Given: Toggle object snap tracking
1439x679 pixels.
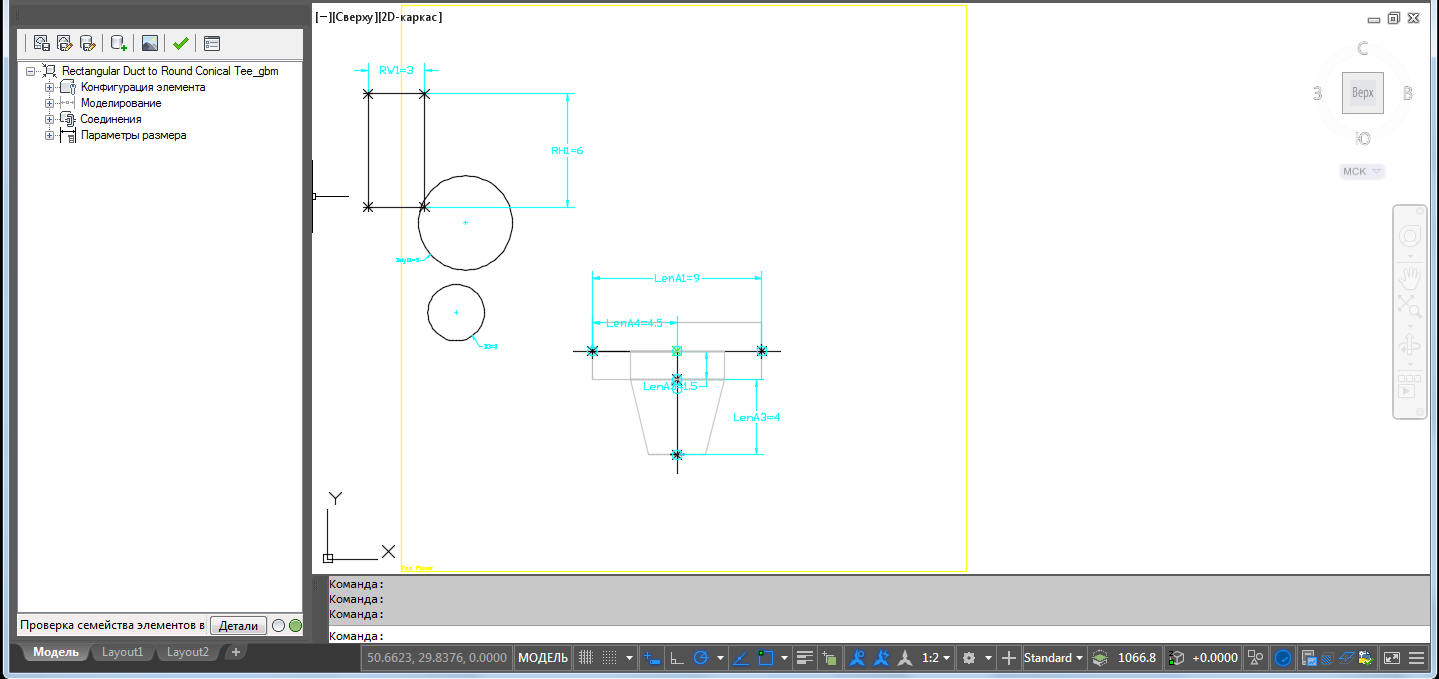Looking at the screenshot, I should pyautogui.click(x=742, y=658).
